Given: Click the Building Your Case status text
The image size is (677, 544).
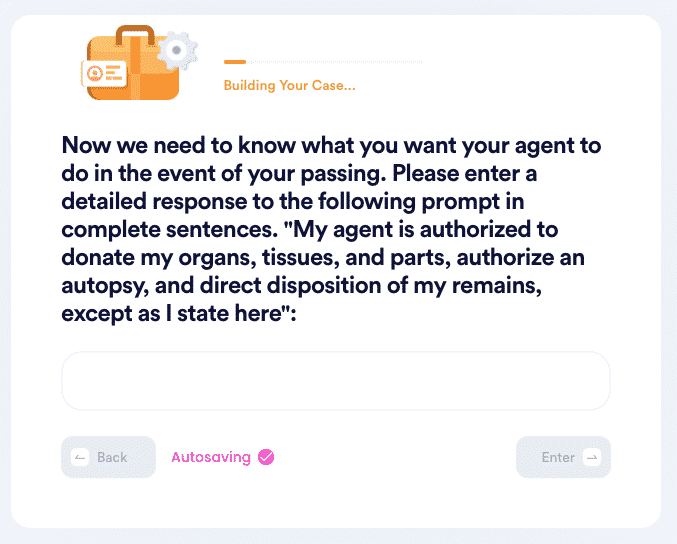Looking at the screenshot, I should [x=290, y=85].
